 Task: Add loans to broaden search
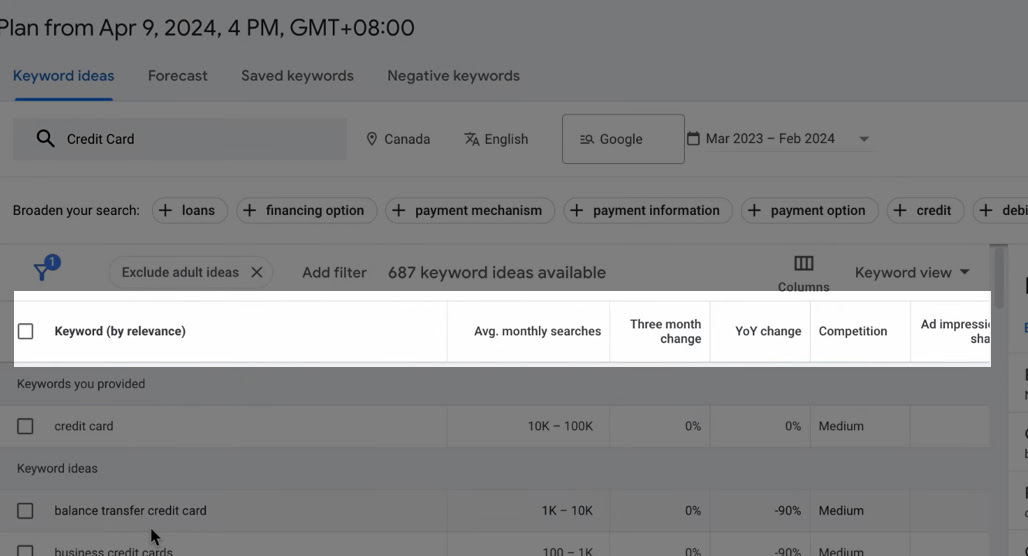(190, 210)
